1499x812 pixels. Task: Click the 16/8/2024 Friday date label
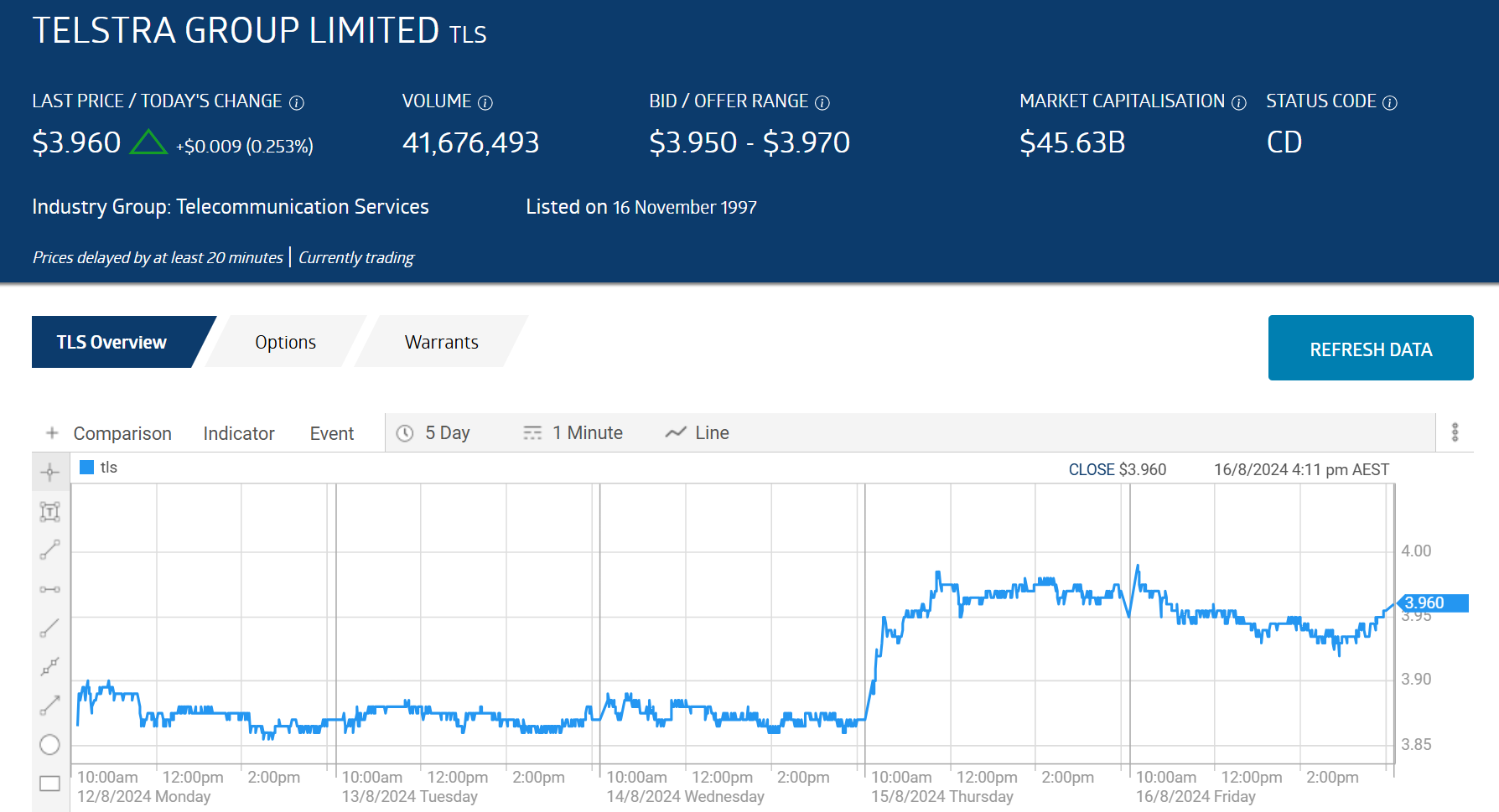pyautogui.click(x=1196, y=796)
